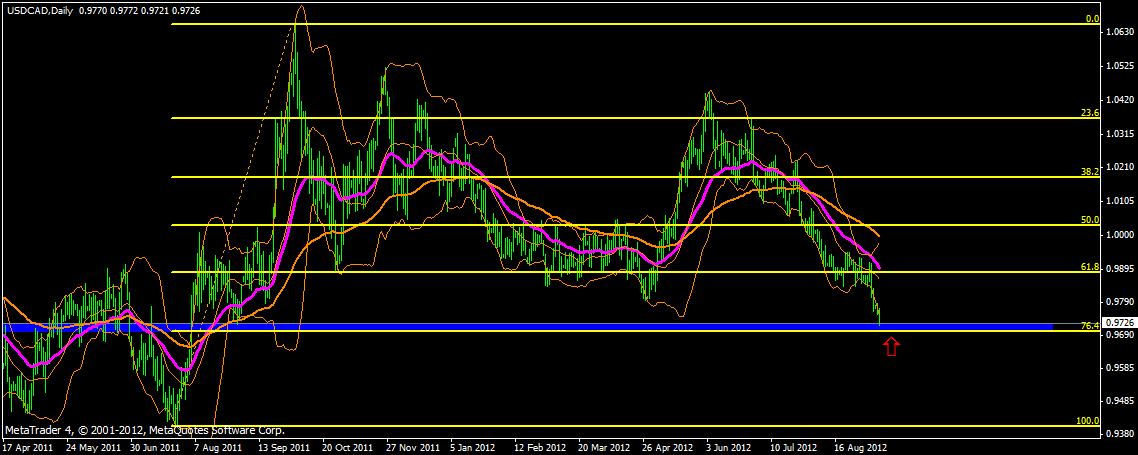Click the 26 Apr 2012 date label
Image resolution: width=1138 pixels, height=455 pixels.
668,448
